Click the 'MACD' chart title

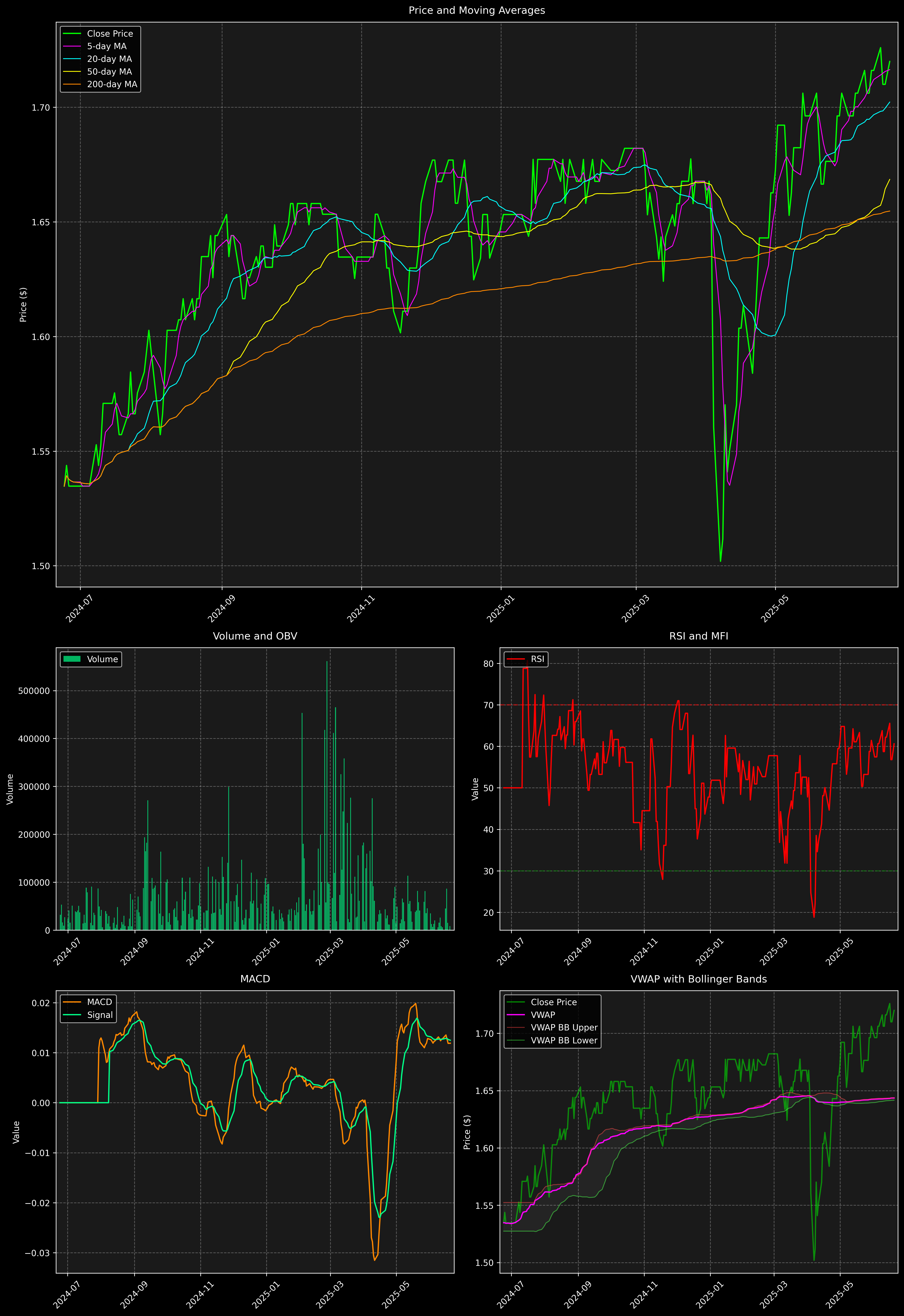(x=255, y=979)
